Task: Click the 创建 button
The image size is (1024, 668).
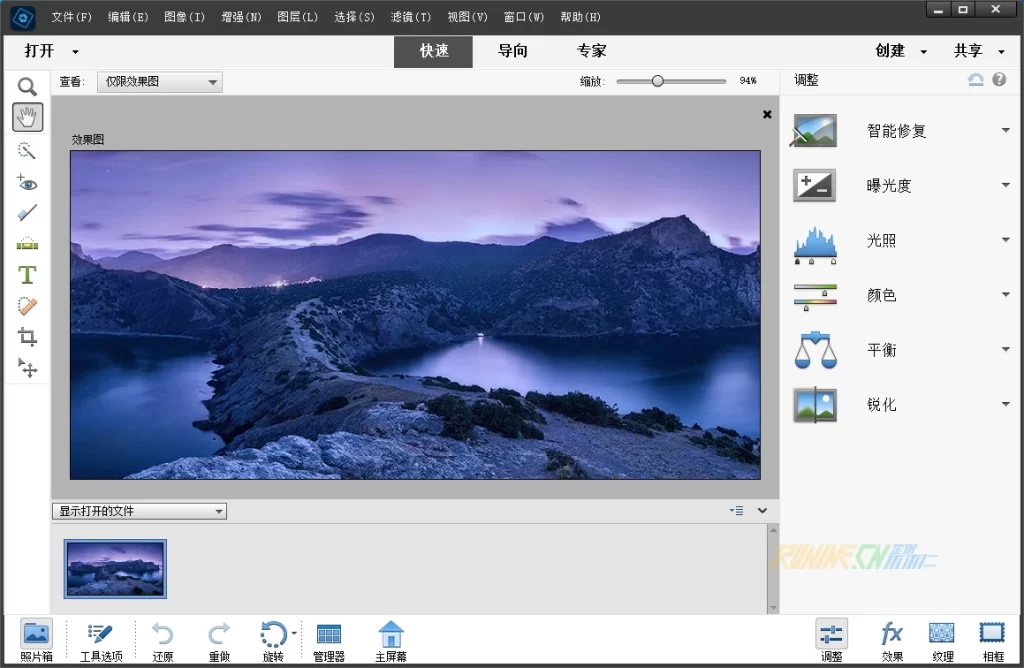Action: pyautogui.click(x=900, y=51)
